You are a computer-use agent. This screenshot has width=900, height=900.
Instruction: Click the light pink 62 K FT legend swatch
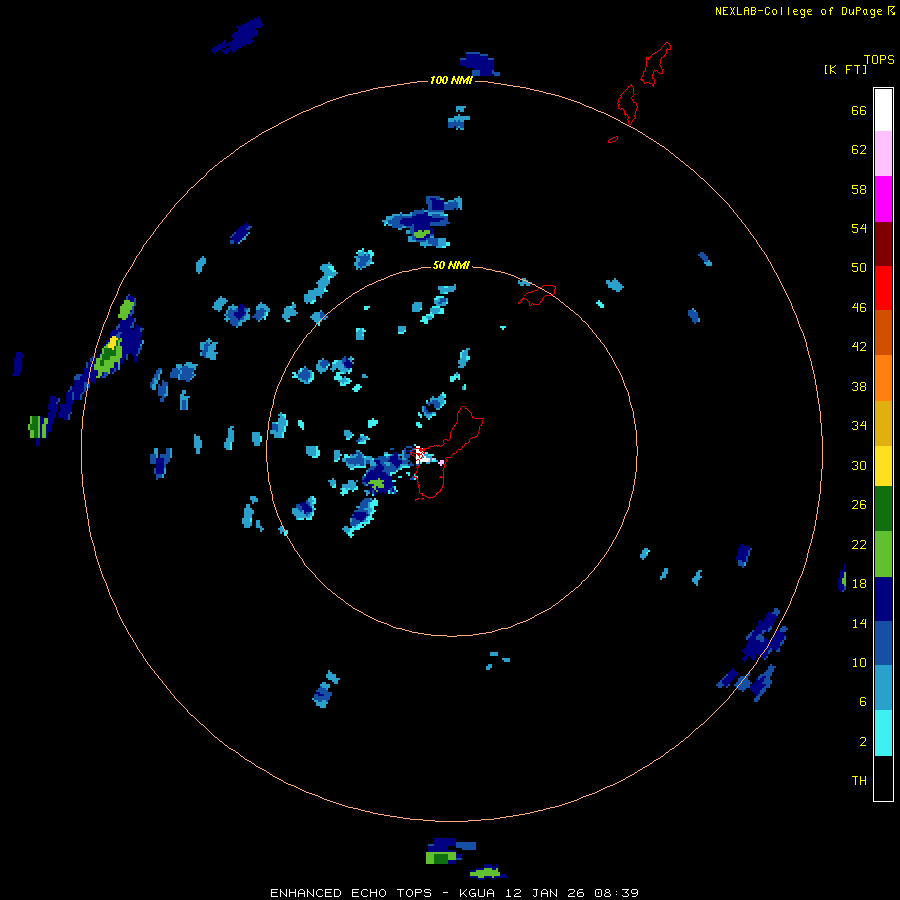tap(883, 154)
